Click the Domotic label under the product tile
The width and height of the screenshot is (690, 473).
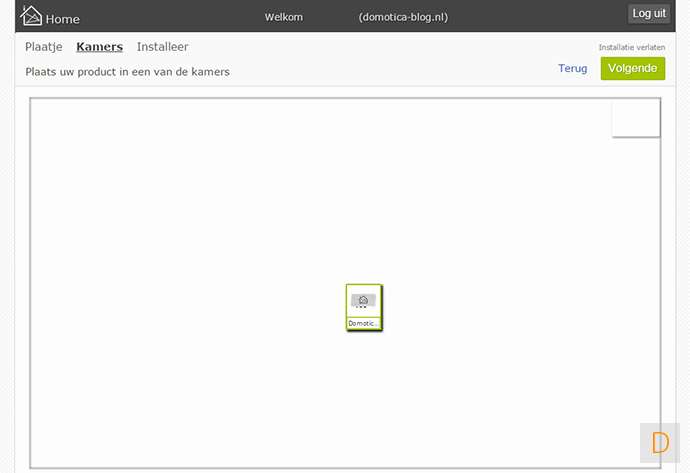(363, 323)
